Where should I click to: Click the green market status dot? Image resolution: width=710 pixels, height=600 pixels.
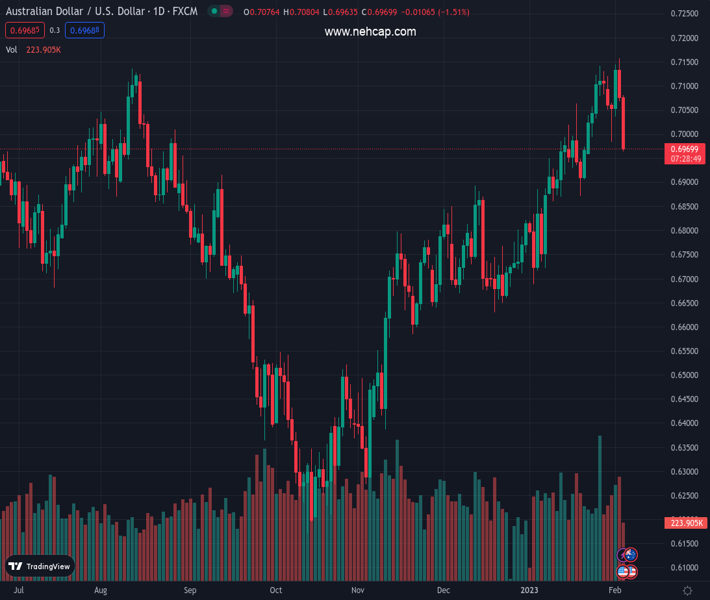(x=214, y=12)
